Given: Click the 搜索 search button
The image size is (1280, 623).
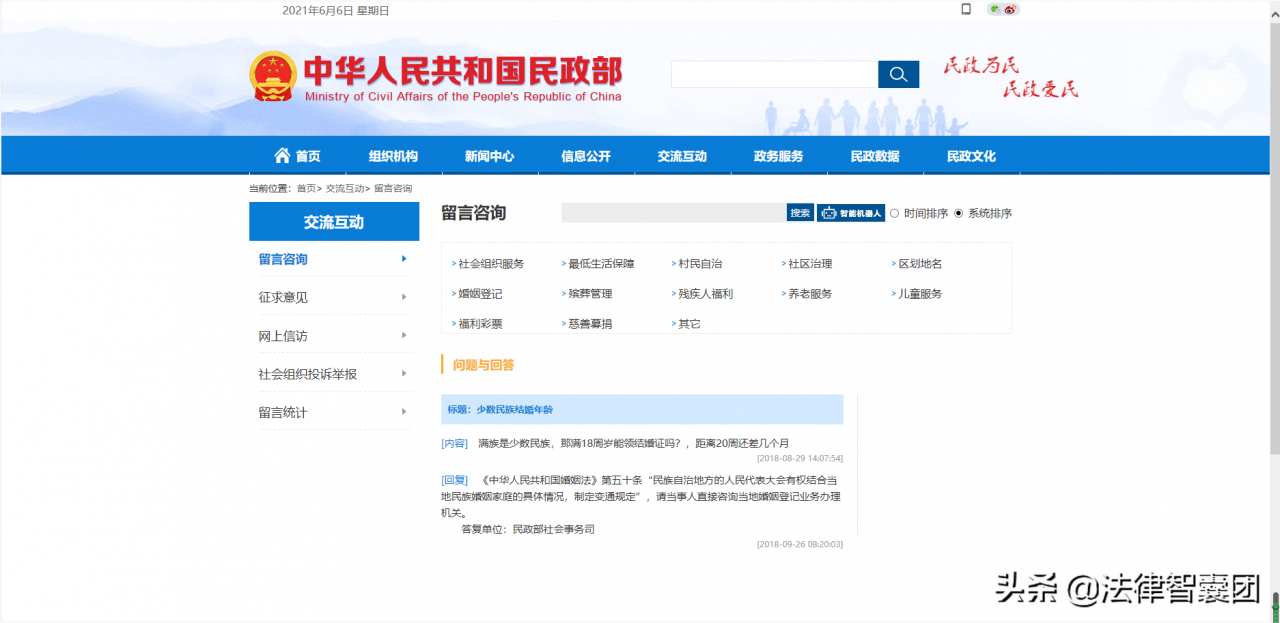Looking at the screenshot, I should 798,212.
